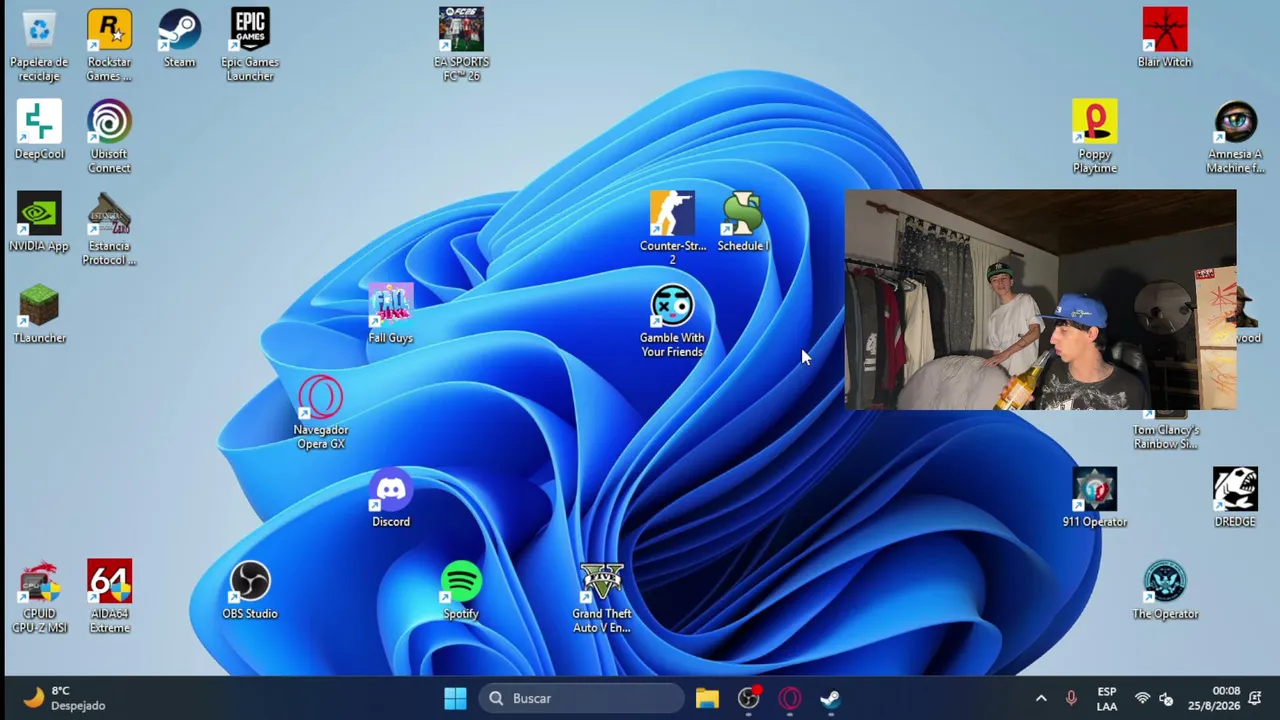Expand the hidden system tray icons
The height and width of the screenshot is (720, 1280).
click(1041, 698)
